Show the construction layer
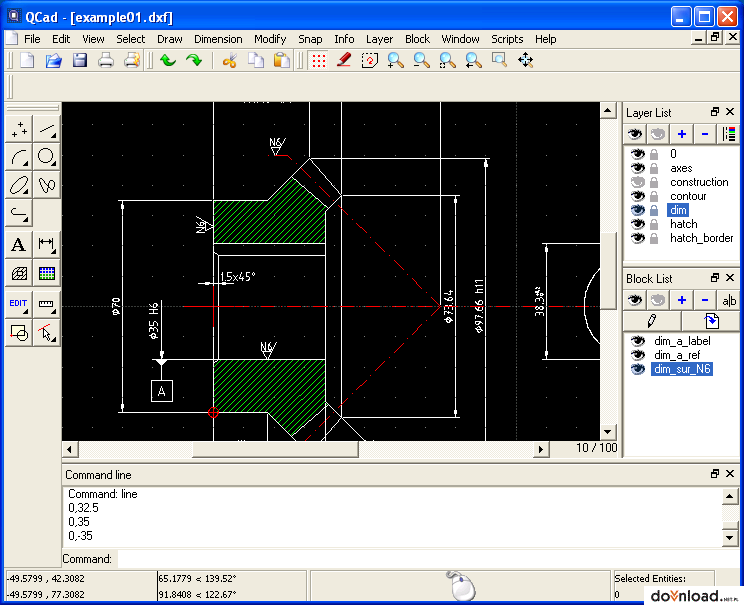 click(x=638, y=182)
